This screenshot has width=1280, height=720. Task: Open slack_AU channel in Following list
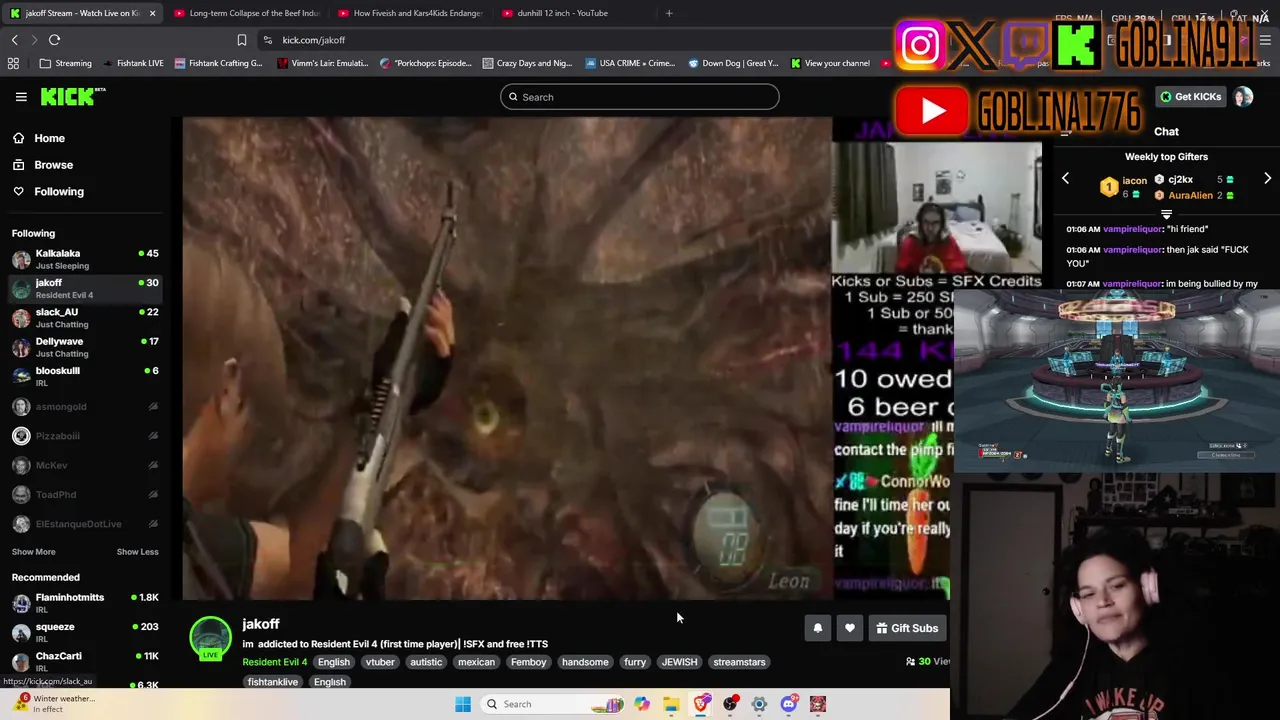(x=85, y=318)
